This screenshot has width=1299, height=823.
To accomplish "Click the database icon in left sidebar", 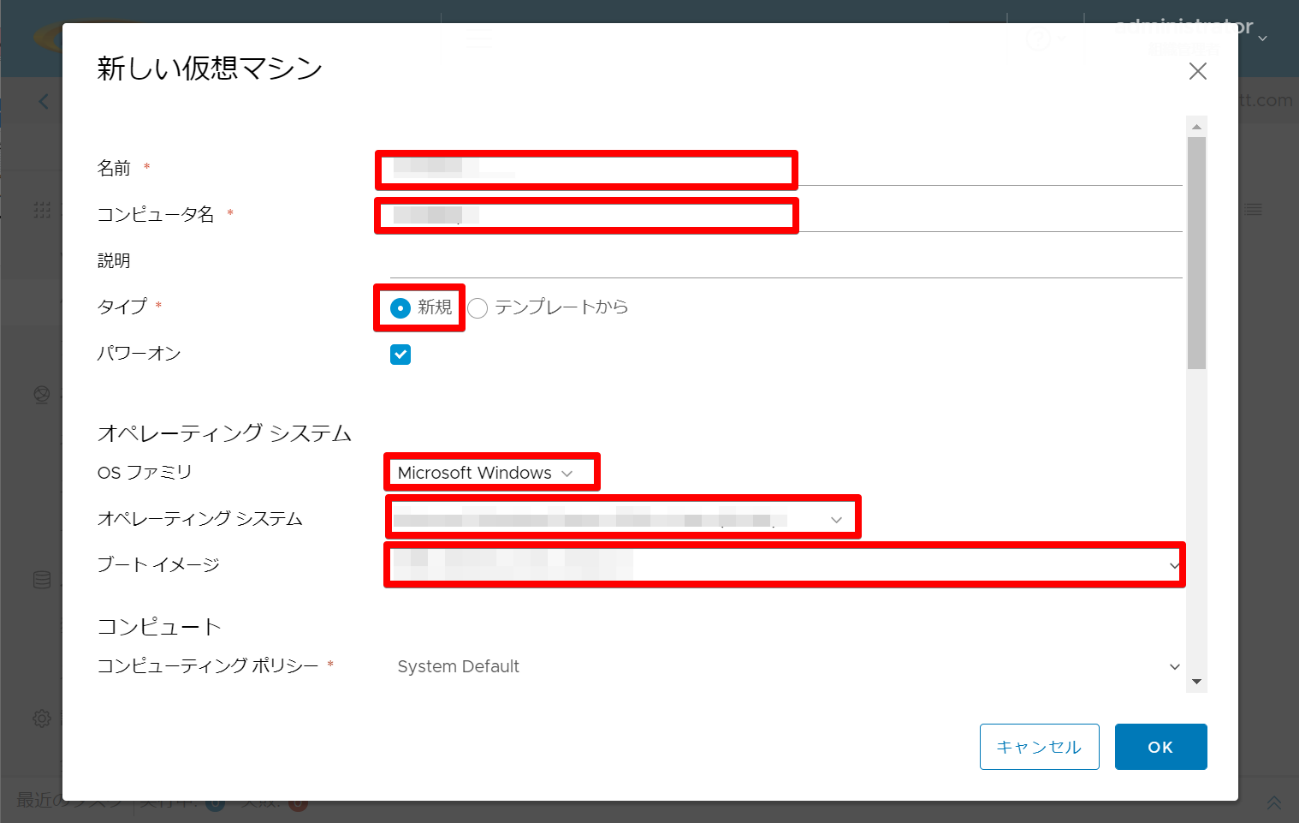I will coord(42,580).
